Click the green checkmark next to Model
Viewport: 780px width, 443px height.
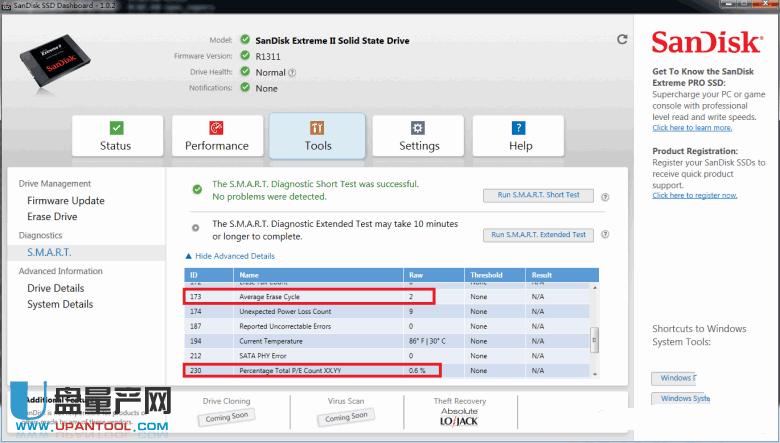244,40
